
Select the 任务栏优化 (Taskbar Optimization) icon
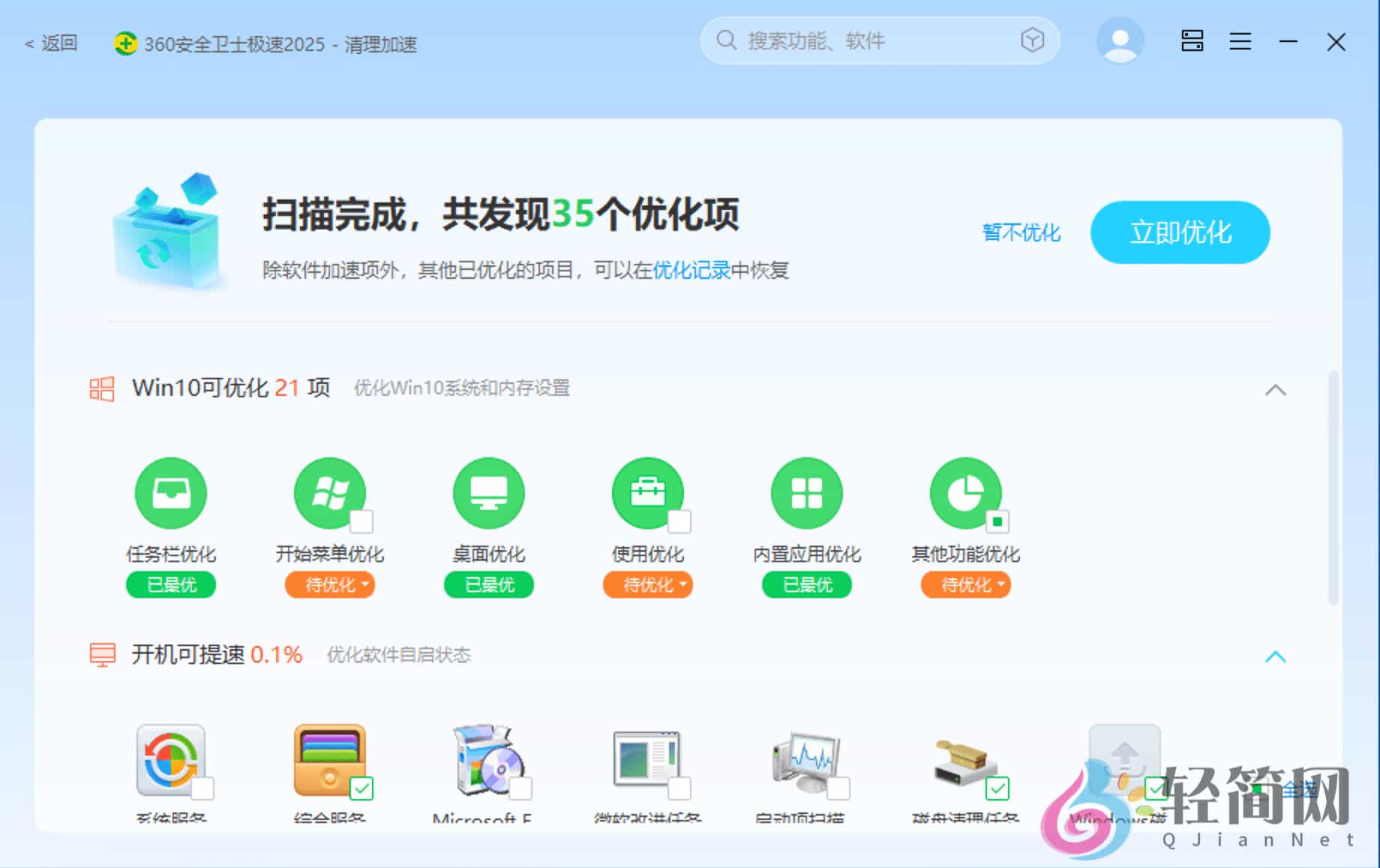(170, 493)
